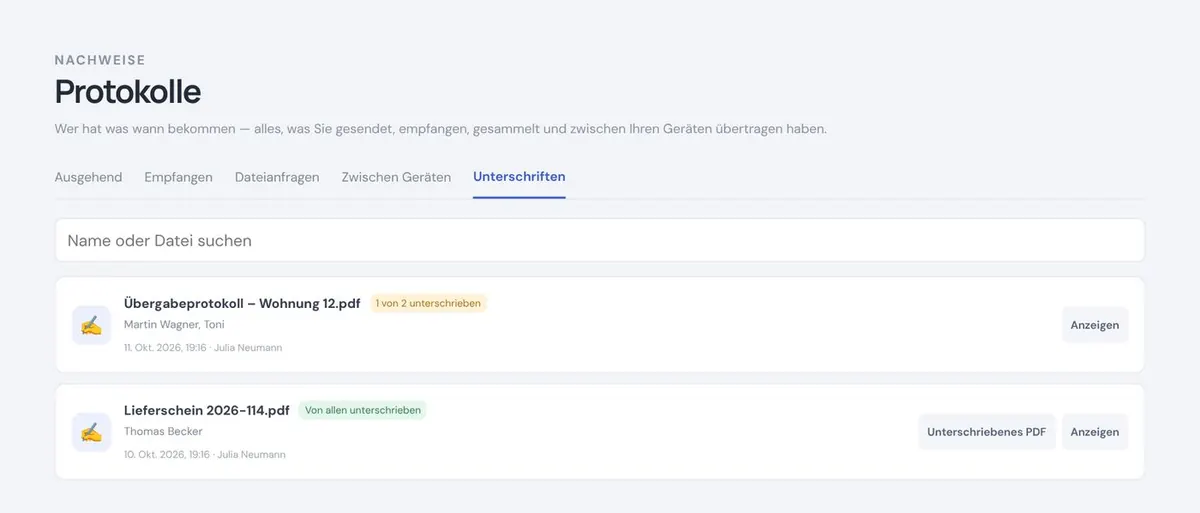Go to the Zwischen Geräten tab

396,177
